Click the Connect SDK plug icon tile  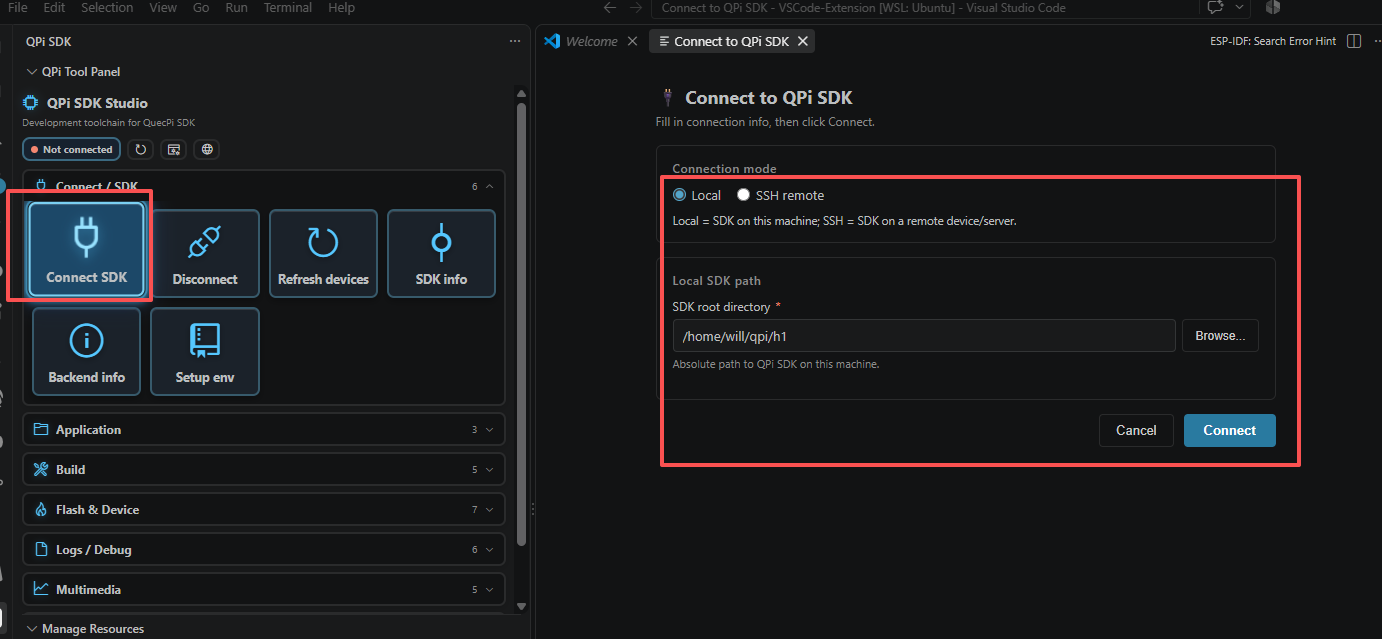(86, 250)
